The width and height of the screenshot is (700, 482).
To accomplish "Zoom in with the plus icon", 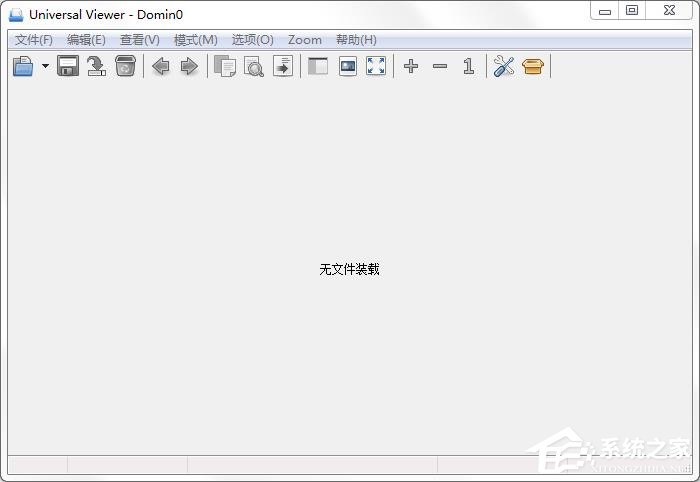I will click(x=411, y=67).
